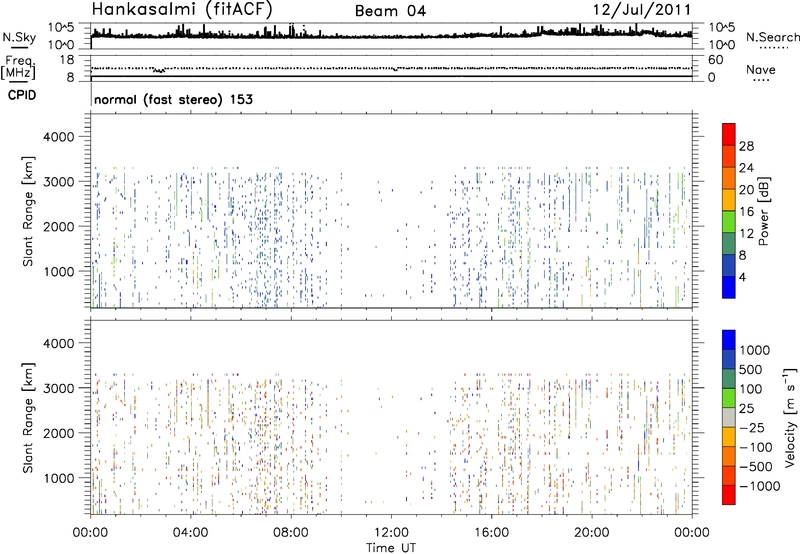Click the Hankasalmi (fitACF) plot title

point(182,9)
